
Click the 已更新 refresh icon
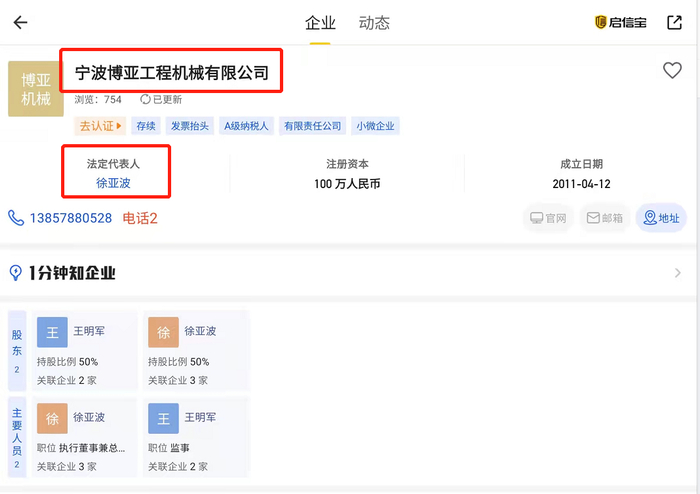point(145,99)
